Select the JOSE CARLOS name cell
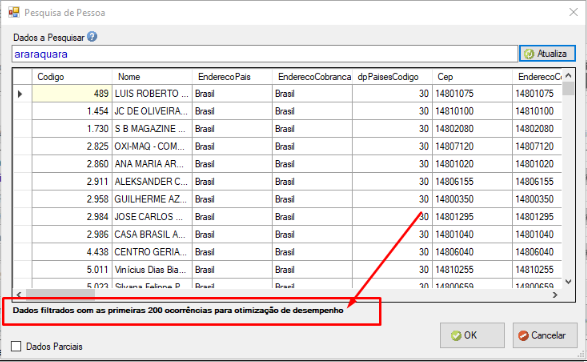The height and width of the screenshot is (362, 587). (x=152, y=217)
